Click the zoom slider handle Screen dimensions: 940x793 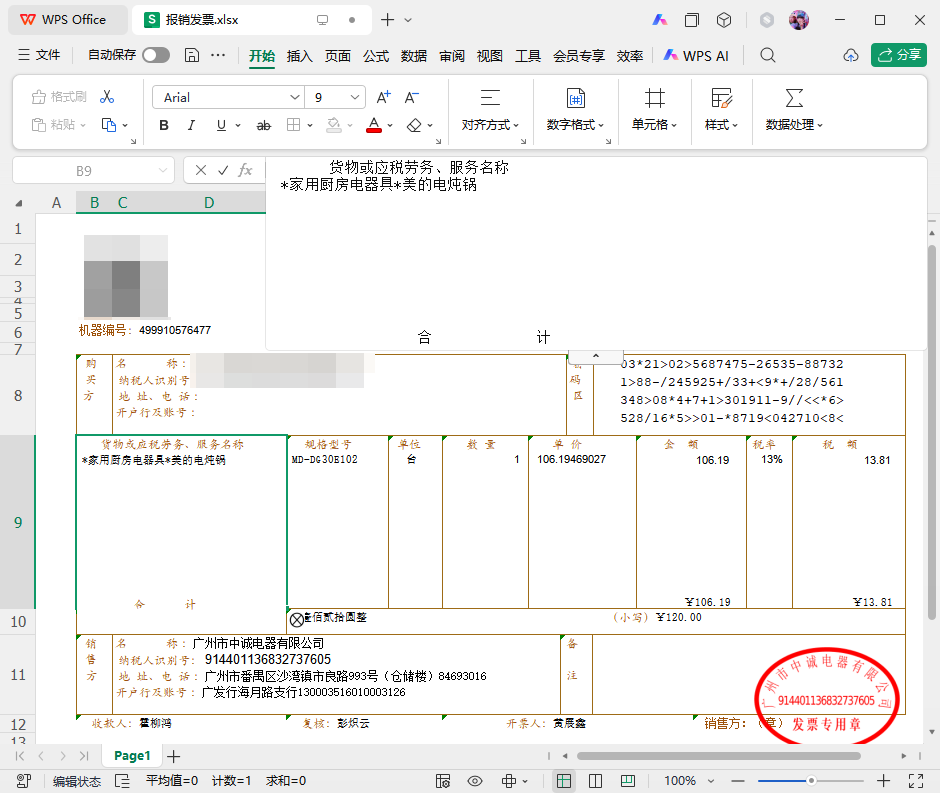[811, 780]
